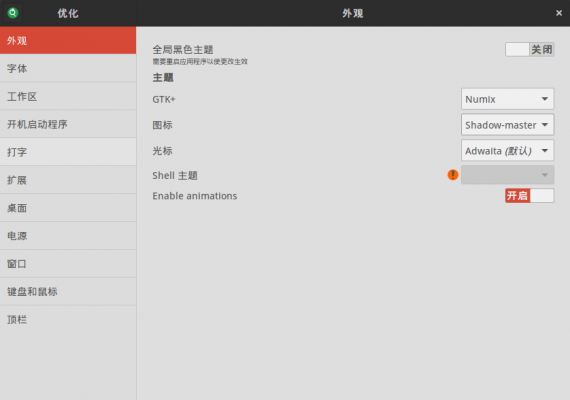Open 键盘和鼠标 settings

[68, 292]
